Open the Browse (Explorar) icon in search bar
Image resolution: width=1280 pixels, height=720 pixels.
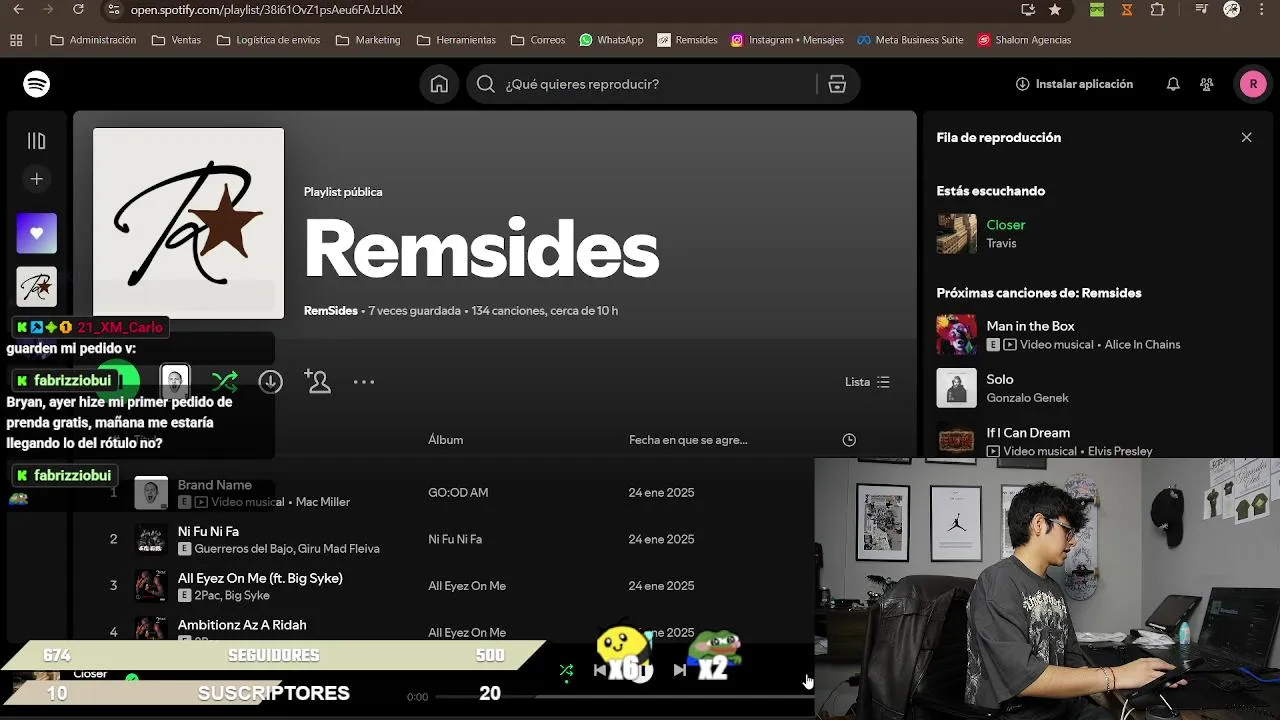pos(837,84)
